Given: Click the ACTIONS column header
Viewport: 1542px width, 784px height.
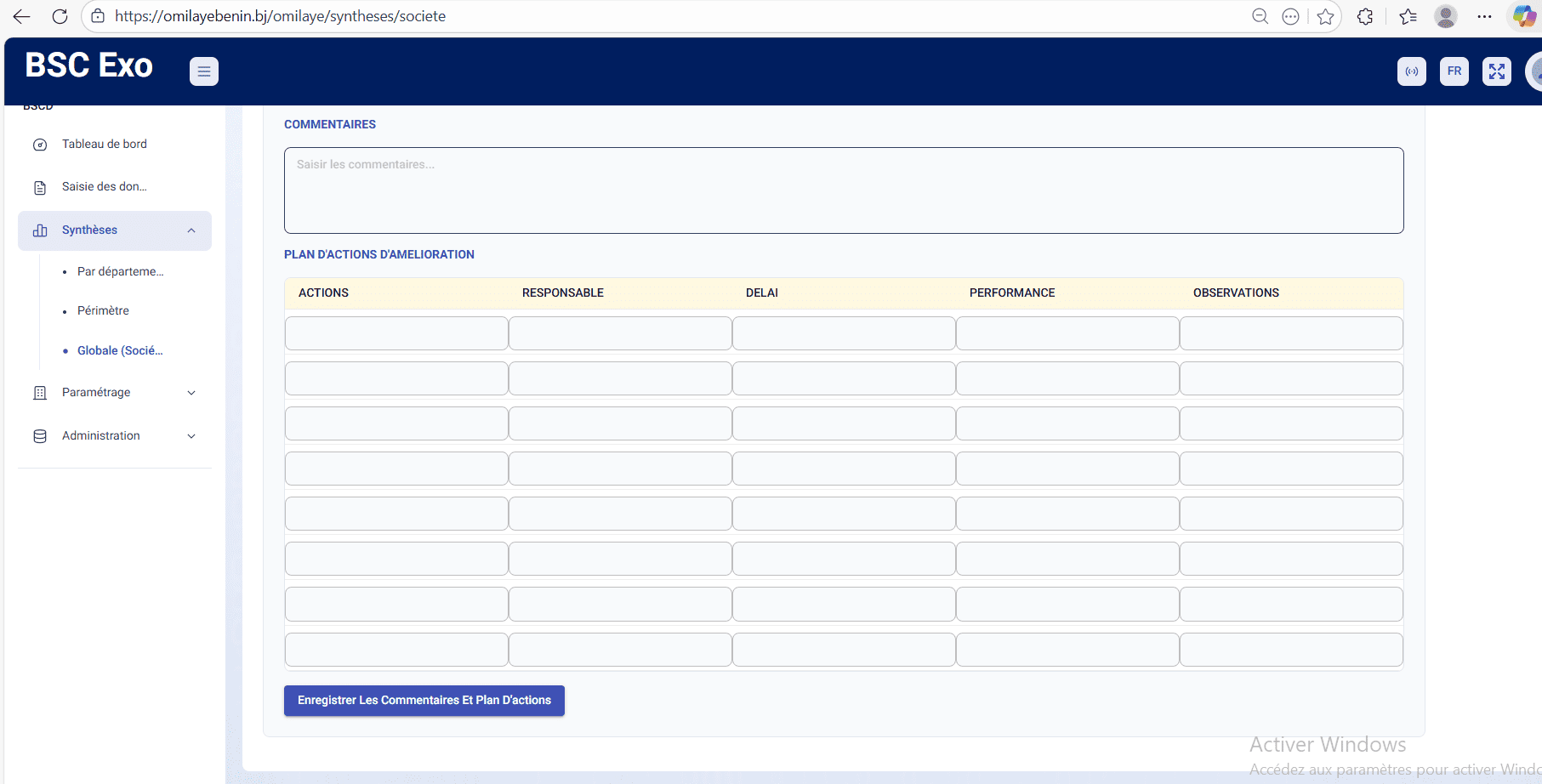Looking at the screenshot, I should pos(323,293).
